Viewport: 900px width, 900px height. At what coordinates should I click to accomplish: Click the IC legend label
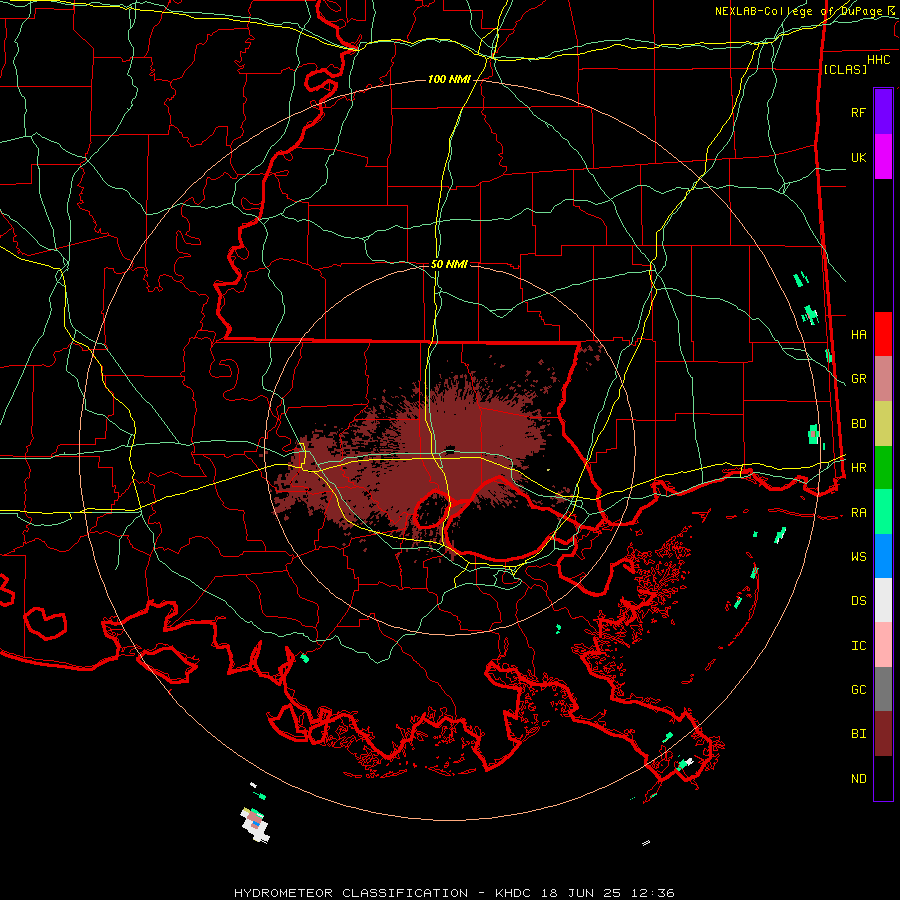coord(858,646)
